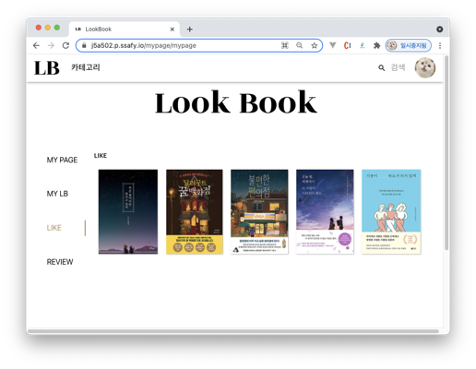Open the dark starry night book cover
This screenshot has height=369, width=476.
128,212
